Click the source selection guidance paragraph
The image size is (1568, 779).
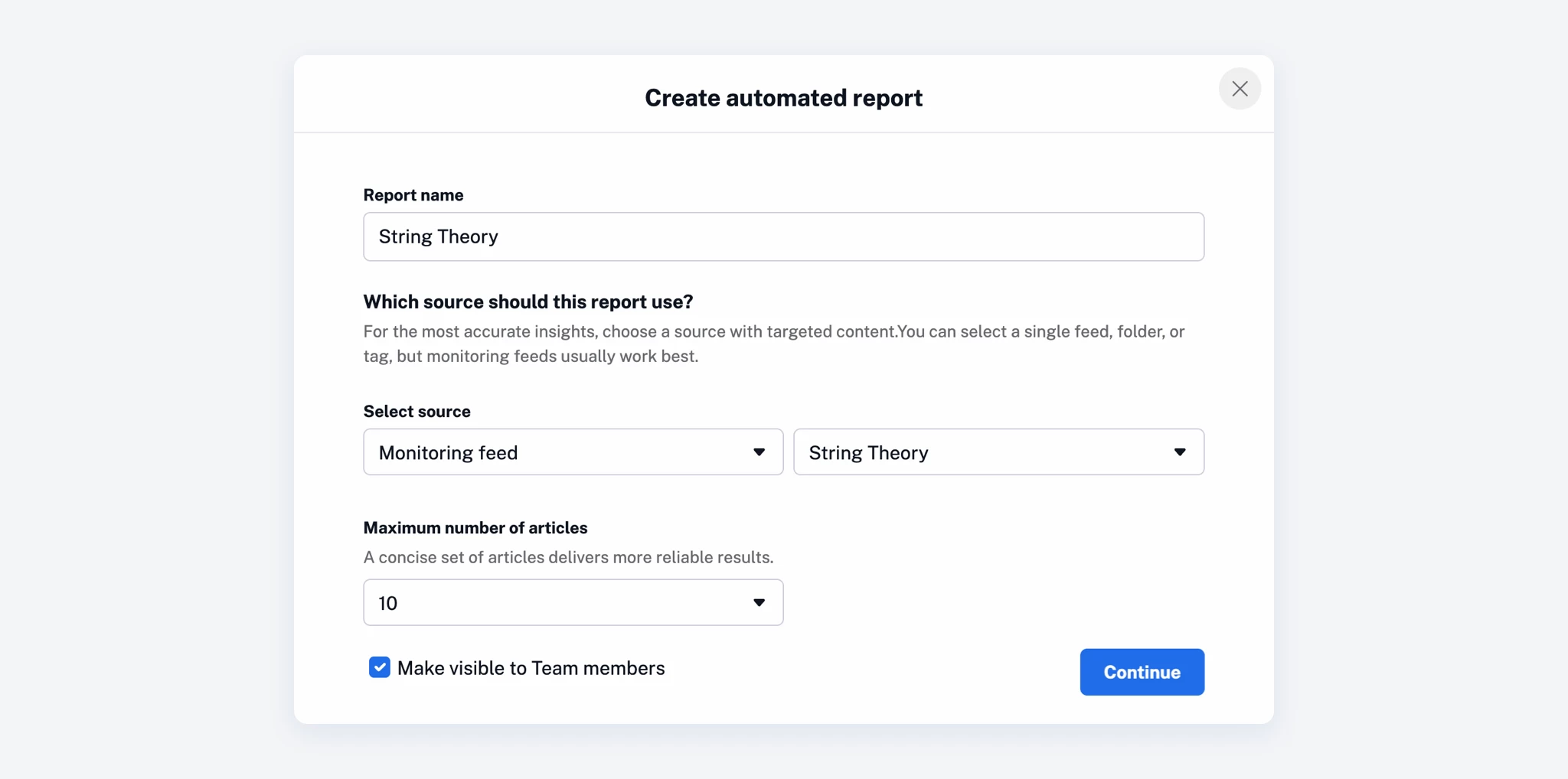773,344
